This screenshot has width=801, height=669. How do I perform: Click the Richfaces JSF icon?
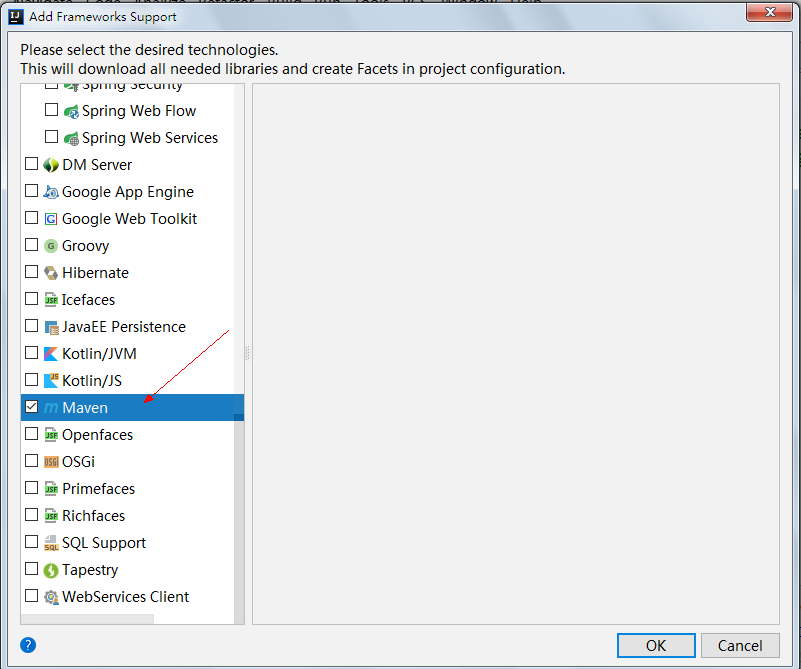click(51, 516)
